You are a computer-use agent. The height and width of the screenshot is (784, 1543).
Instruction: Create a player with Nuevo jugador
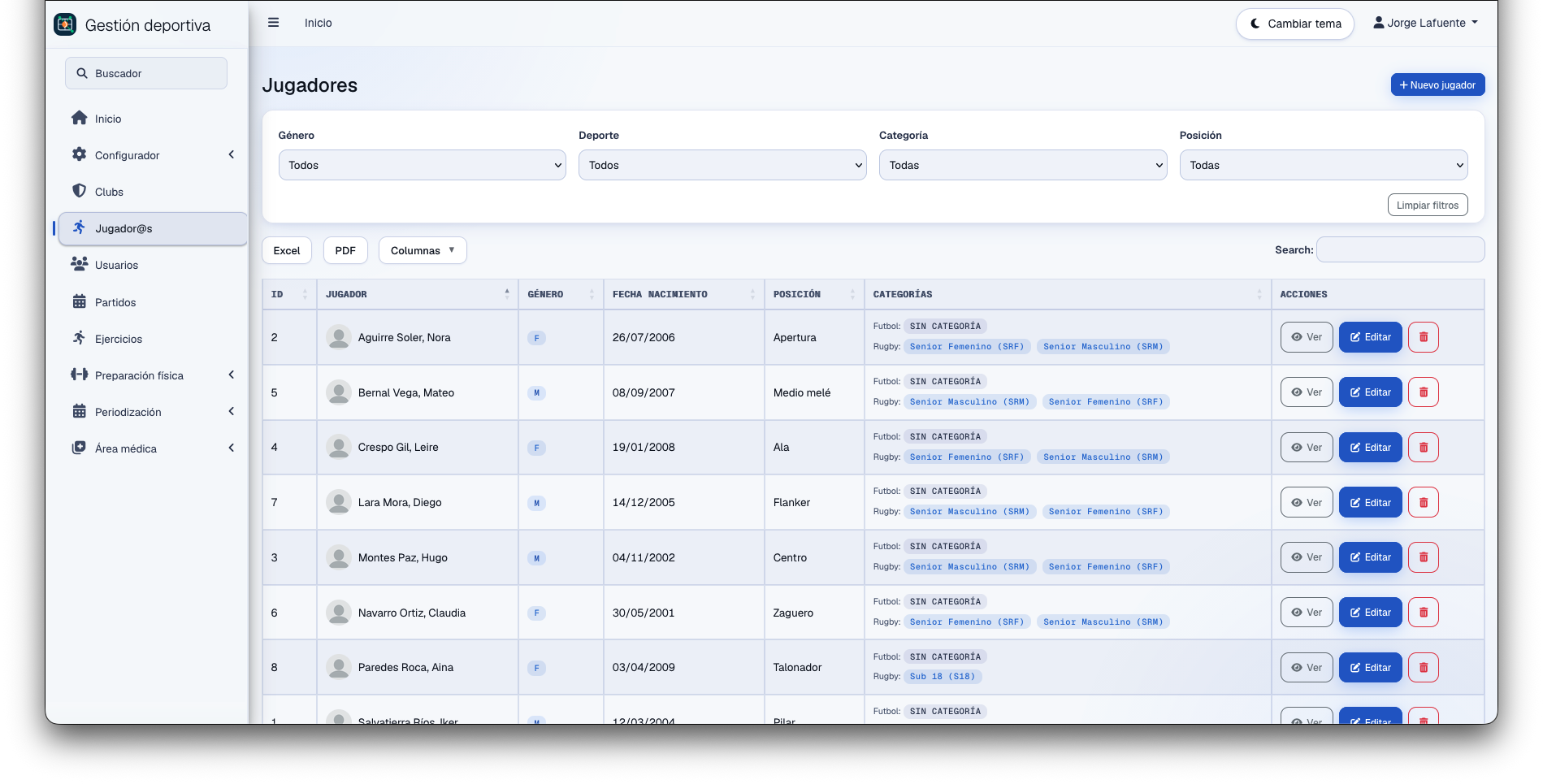(1437, 84)
